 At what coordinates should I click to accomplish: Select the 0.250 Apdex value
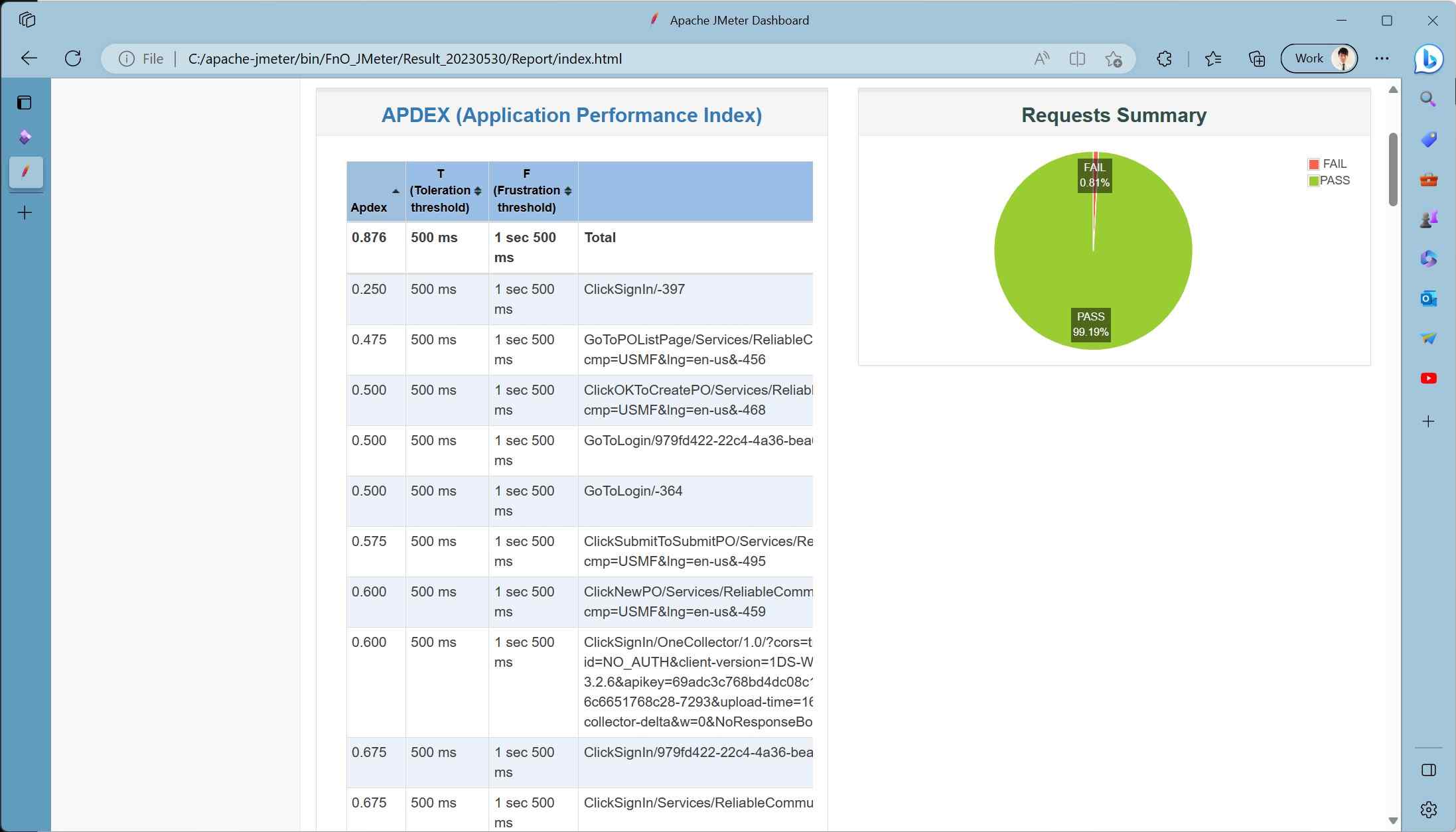tap(369, 289)
